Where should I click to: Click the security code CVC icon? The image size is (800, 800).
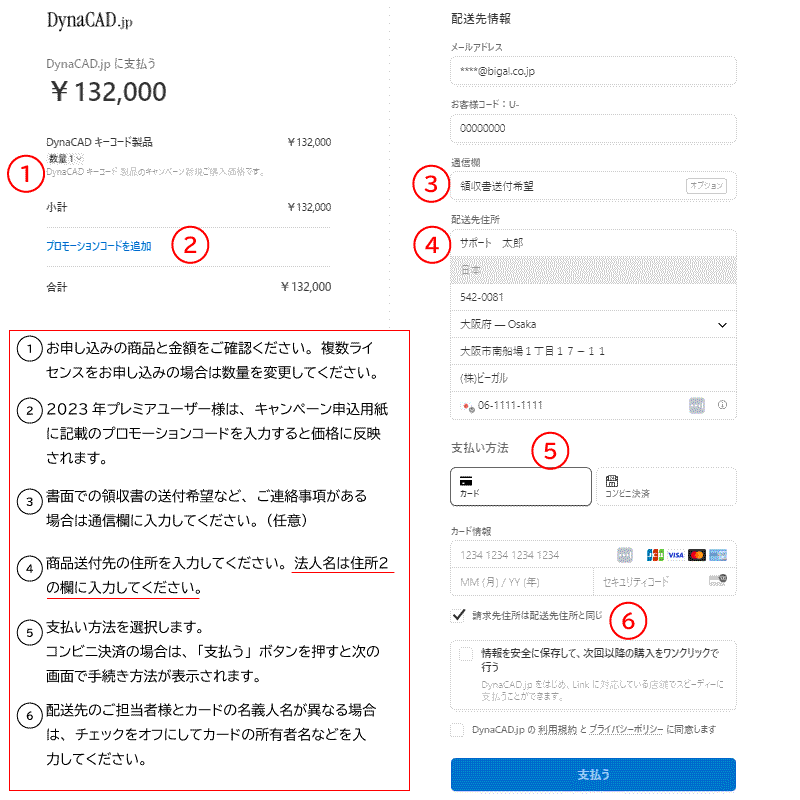718,580
